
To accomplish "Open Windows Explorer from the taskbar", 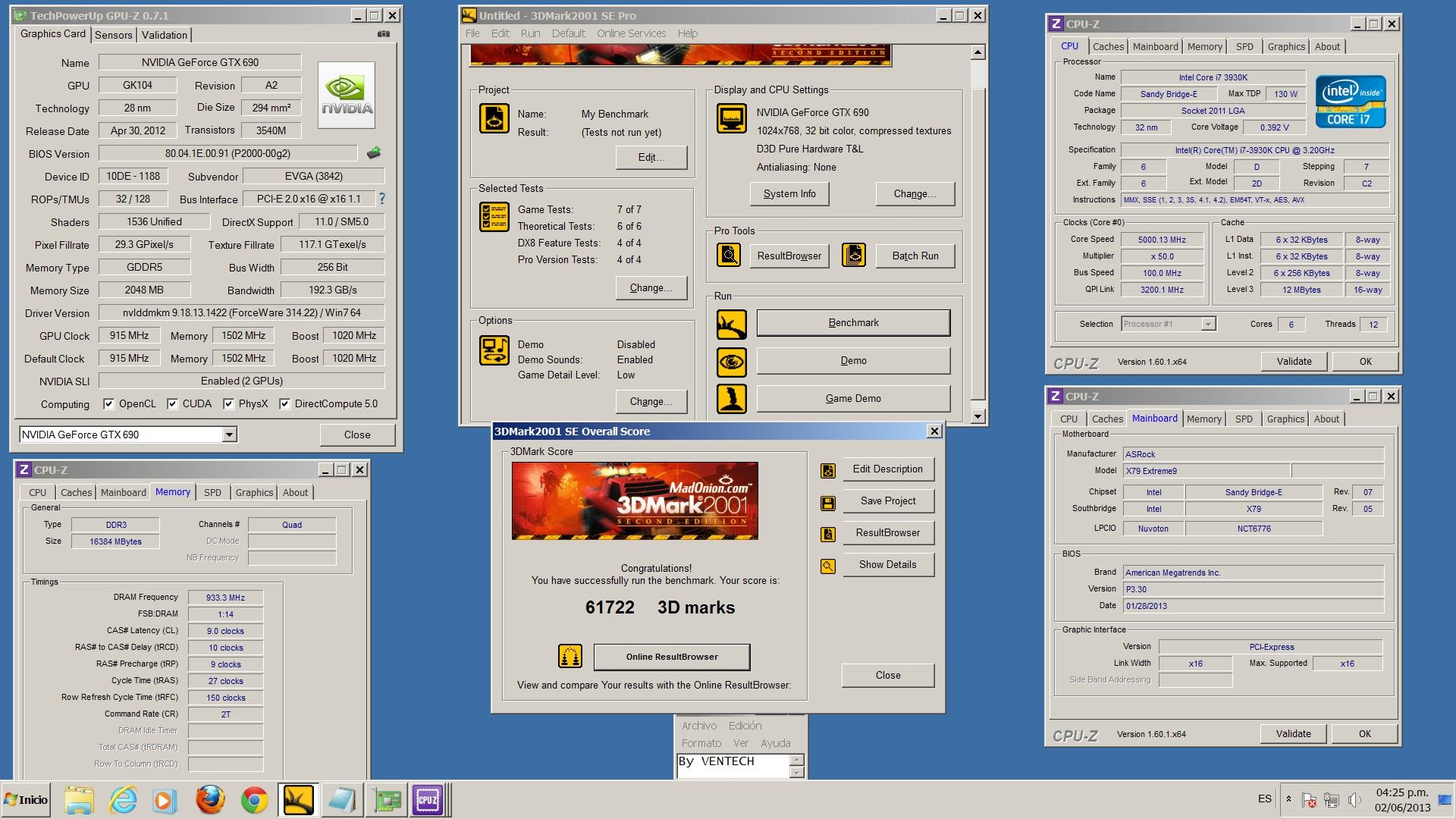I will pos(79,800).
